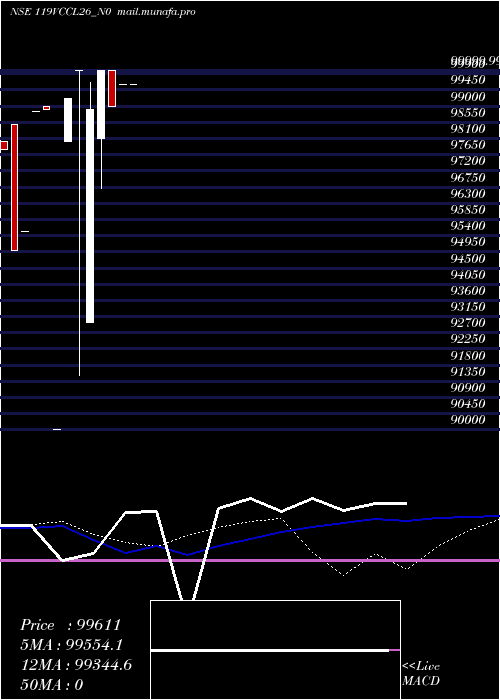This screenshot has width=500, height=700.
Task: Select the 94500 price axis label
Action: click(468, 259)
